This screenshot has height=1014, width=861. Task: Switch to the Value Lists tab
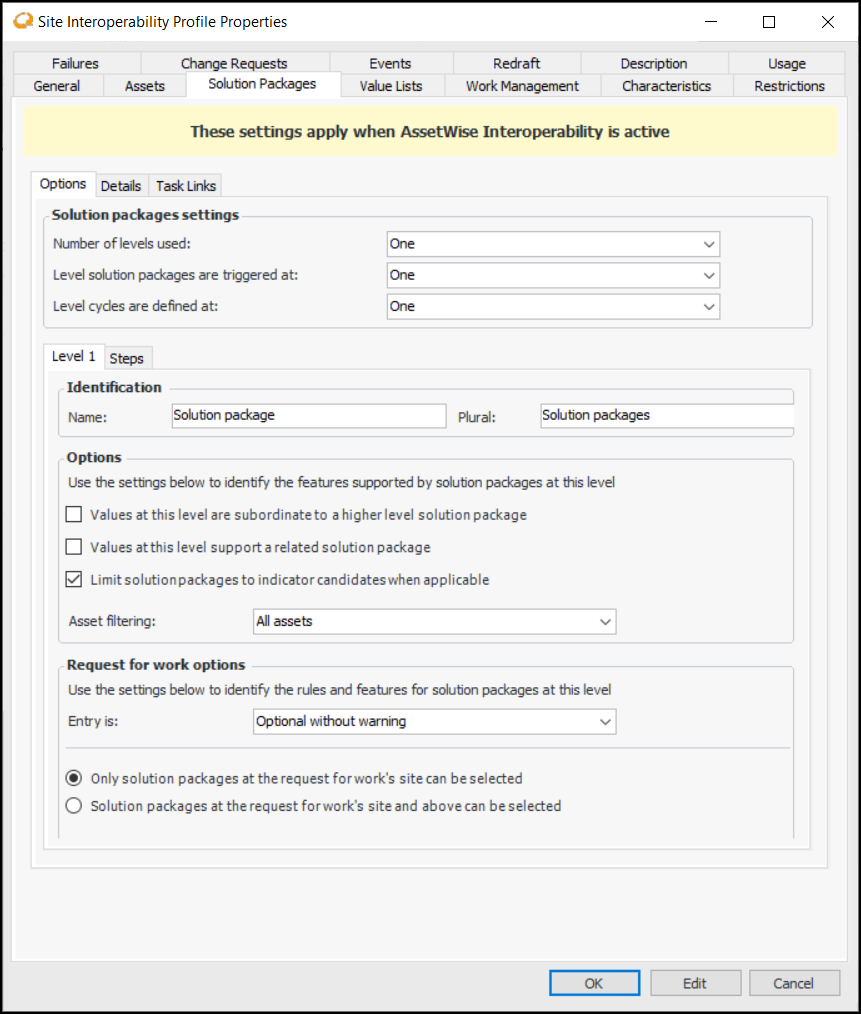coord(391,86)
